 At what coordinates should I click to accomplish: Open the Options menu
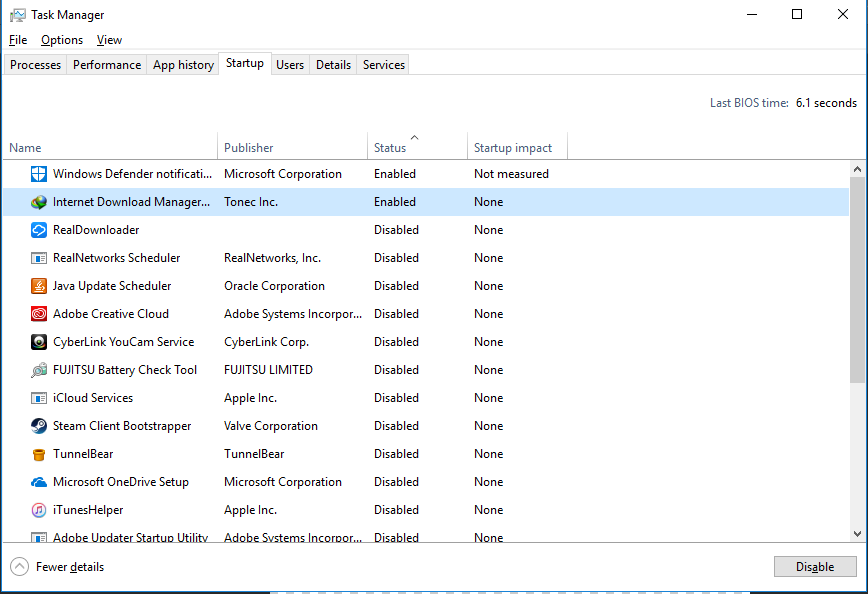[x=62, y=40]
